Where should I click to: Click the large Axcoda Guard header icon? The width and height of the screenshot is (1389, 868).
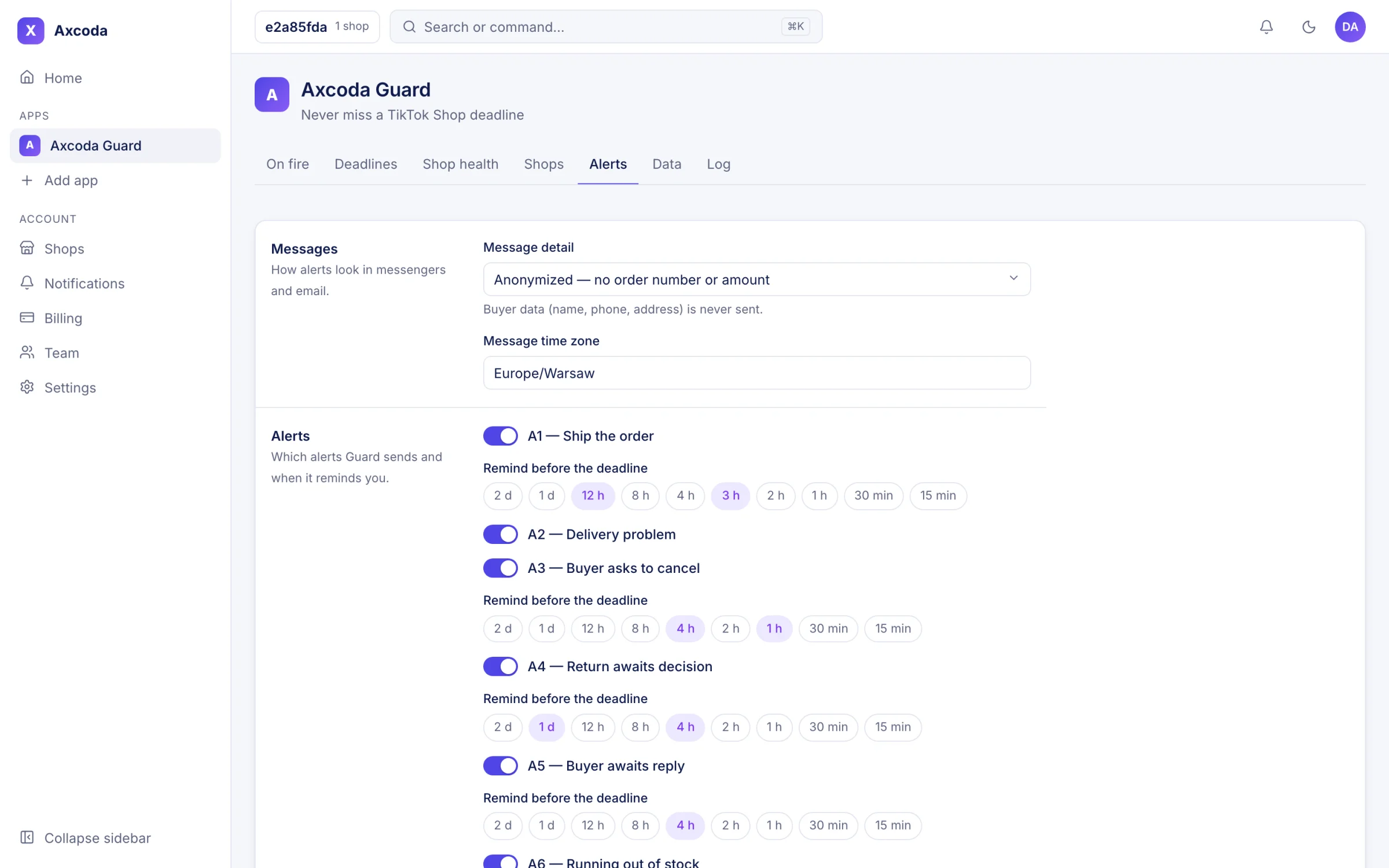tap(271, 94)
